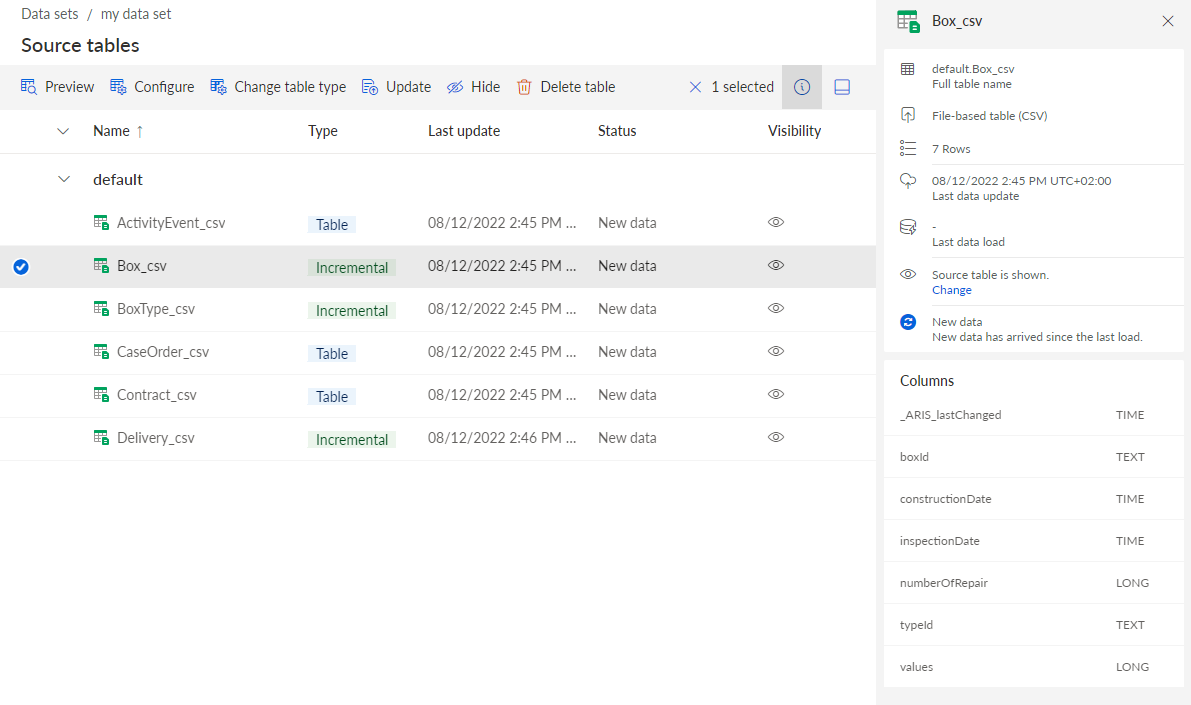The height and width of the screenshot is (705, 1191).
Task: Select the CaseOrder_csv table row
Action: click(x=438, y=352)
